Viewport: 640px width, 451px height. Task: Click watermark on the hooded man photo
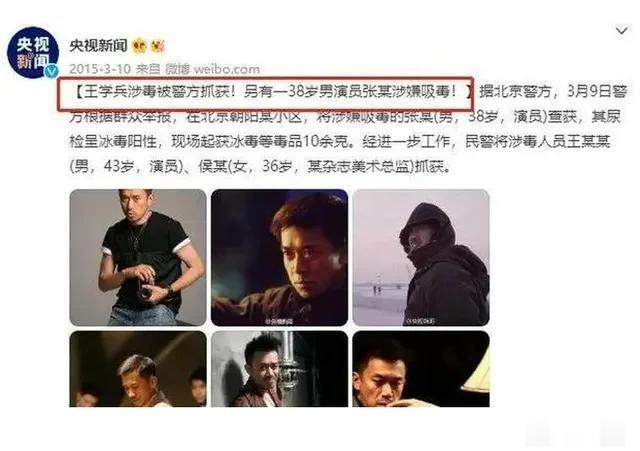(x=420, y=321)
